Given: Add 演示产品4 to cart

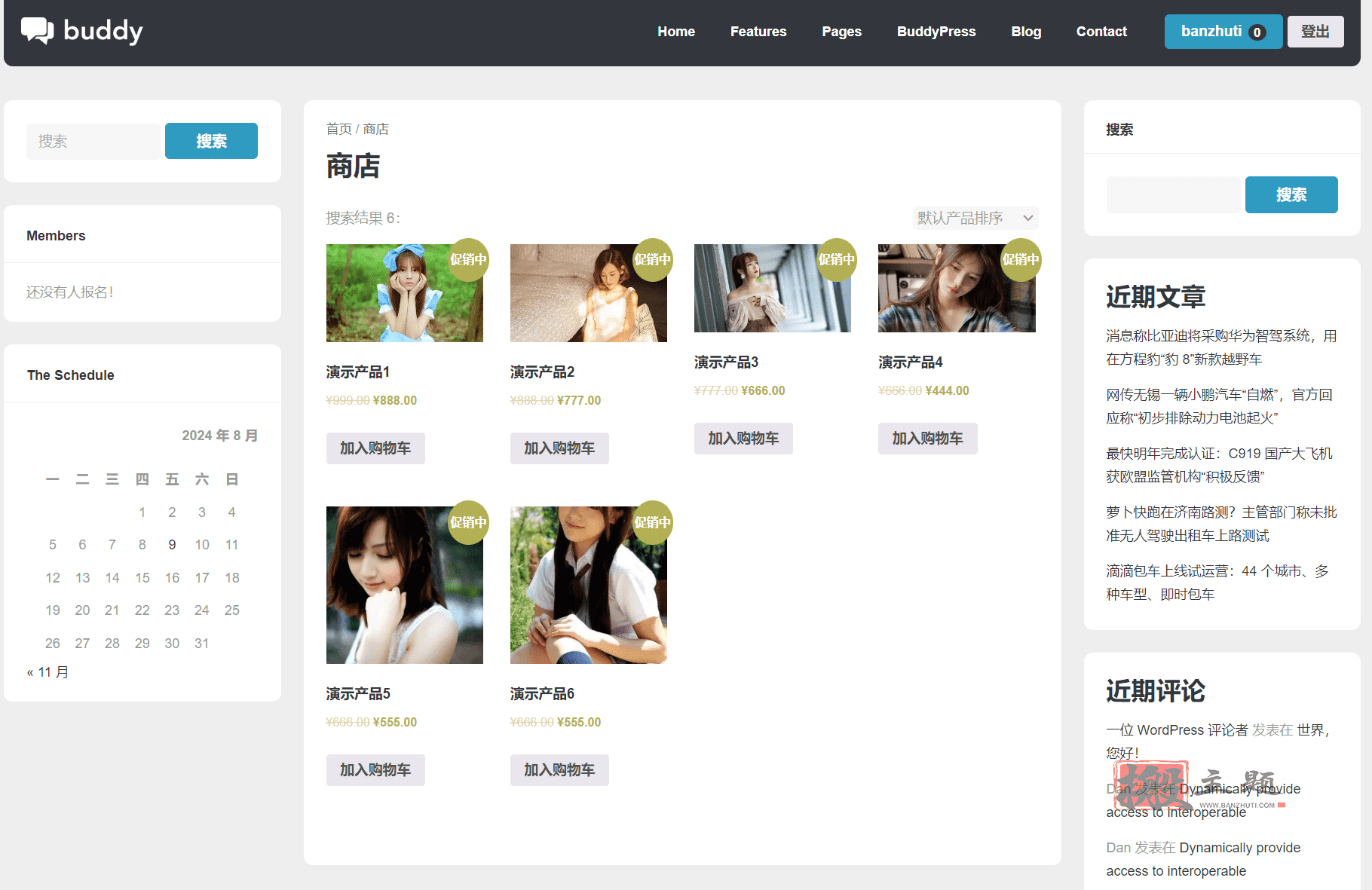Looking at the screenshot, I should (927, 439).
